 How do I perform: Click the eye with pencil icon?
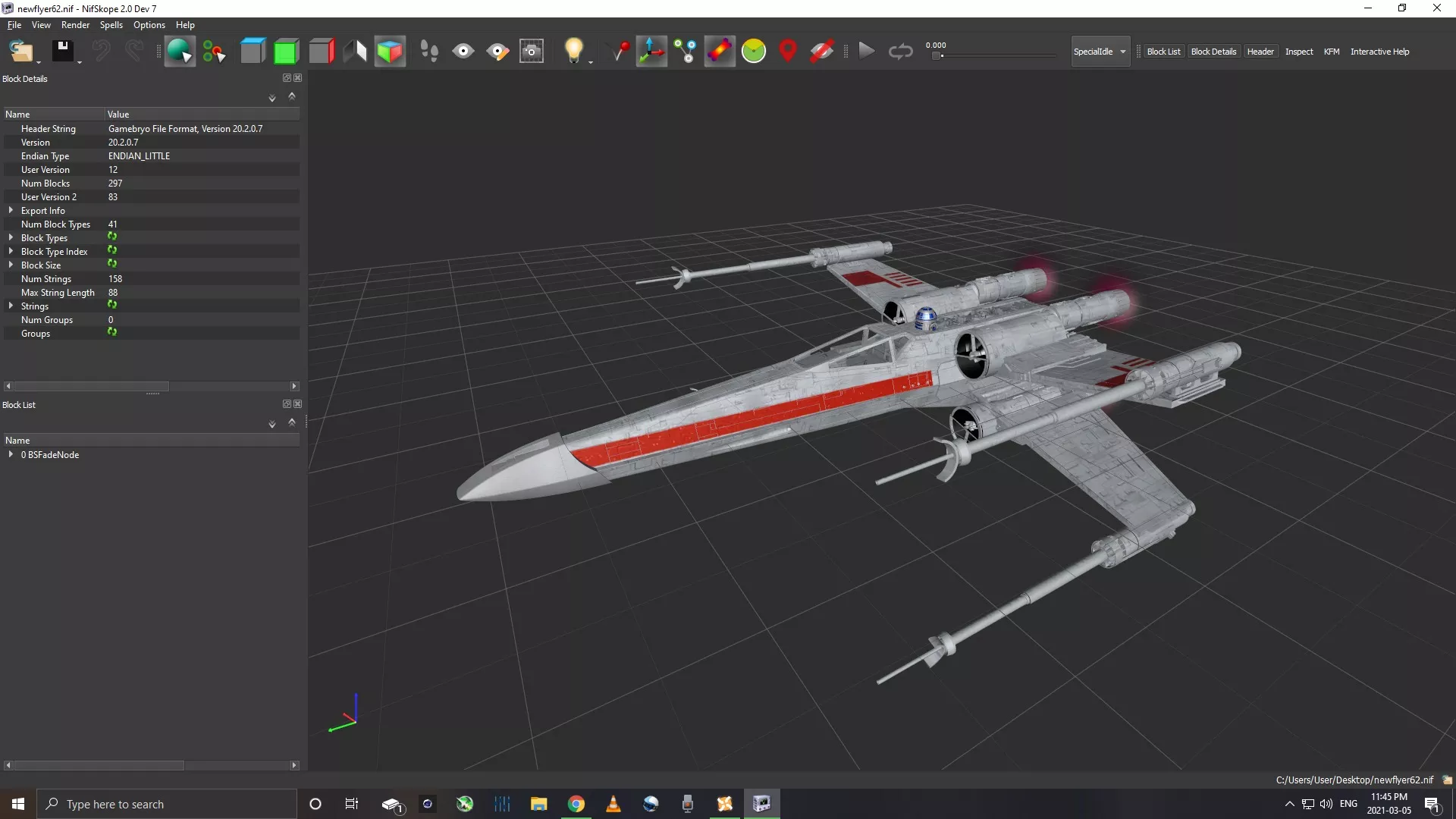[497, 52]
